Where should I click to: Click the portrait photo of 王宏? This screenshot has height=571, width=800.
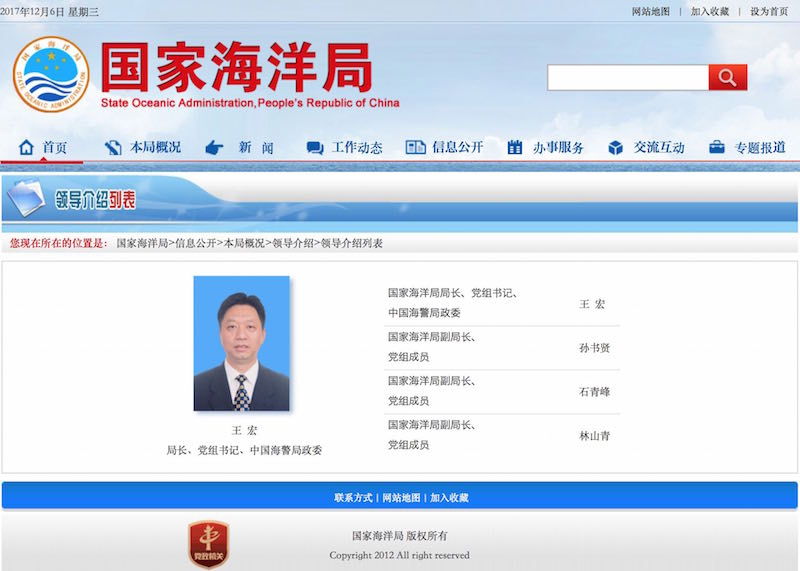tap(241, 343)
